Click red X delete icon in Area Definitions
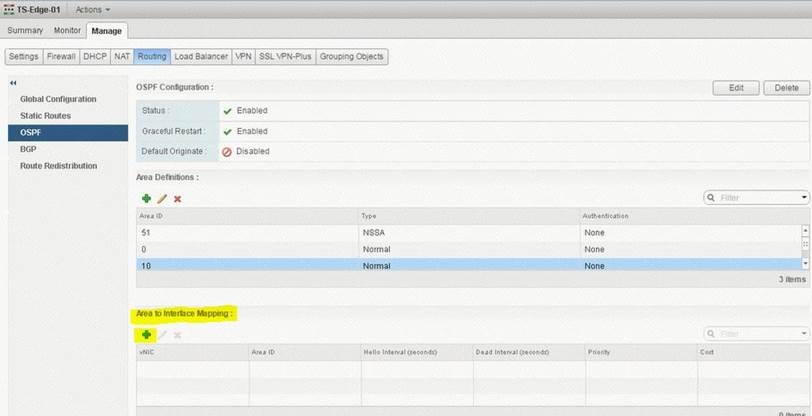The height and width of the screenshot is (416, 812). coord(177,199)
